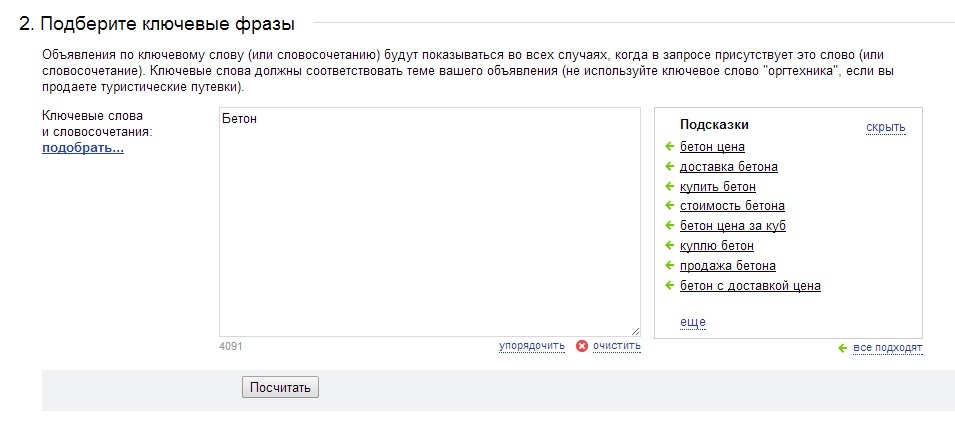
Task: Click the green arrow beside "купить бетон"
Action: 669,186
